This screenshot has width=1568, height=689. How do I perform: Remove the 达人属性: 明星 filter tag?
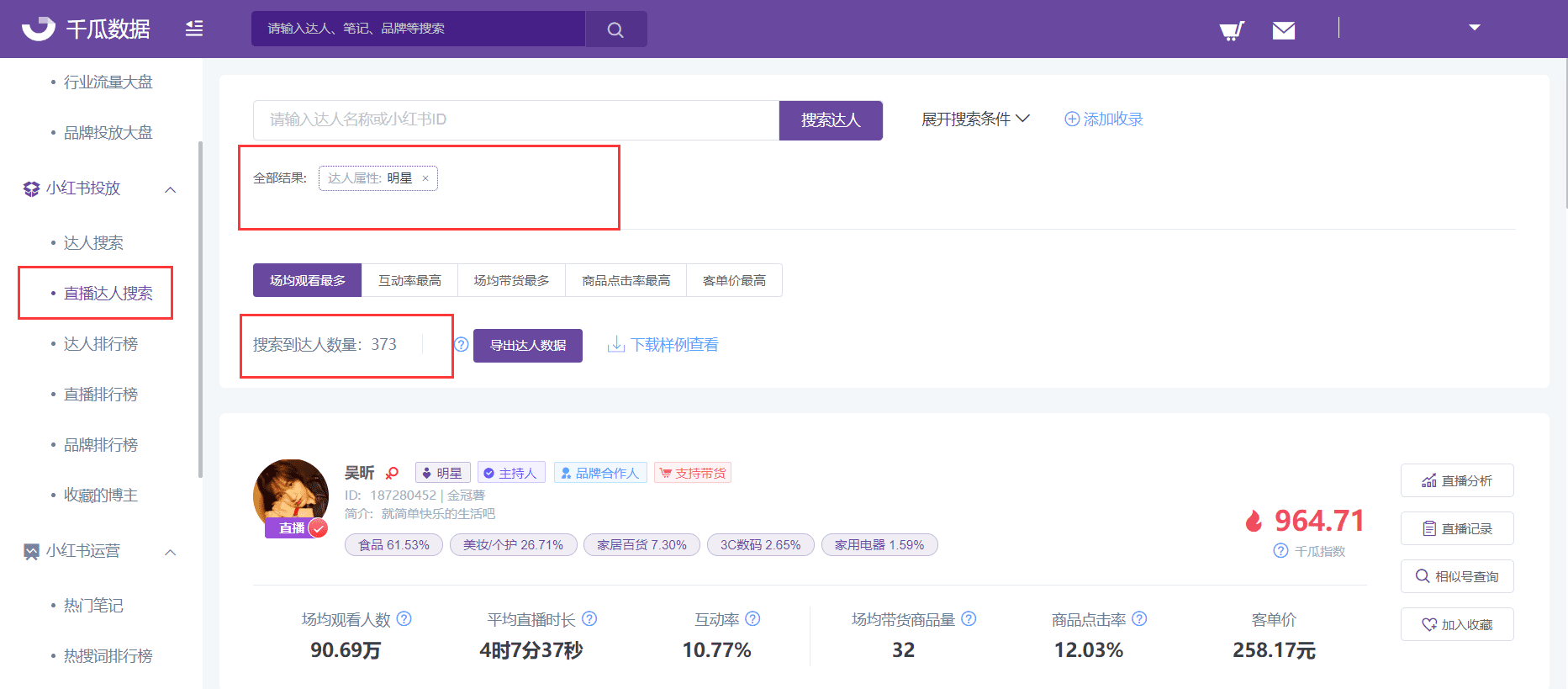425,178
